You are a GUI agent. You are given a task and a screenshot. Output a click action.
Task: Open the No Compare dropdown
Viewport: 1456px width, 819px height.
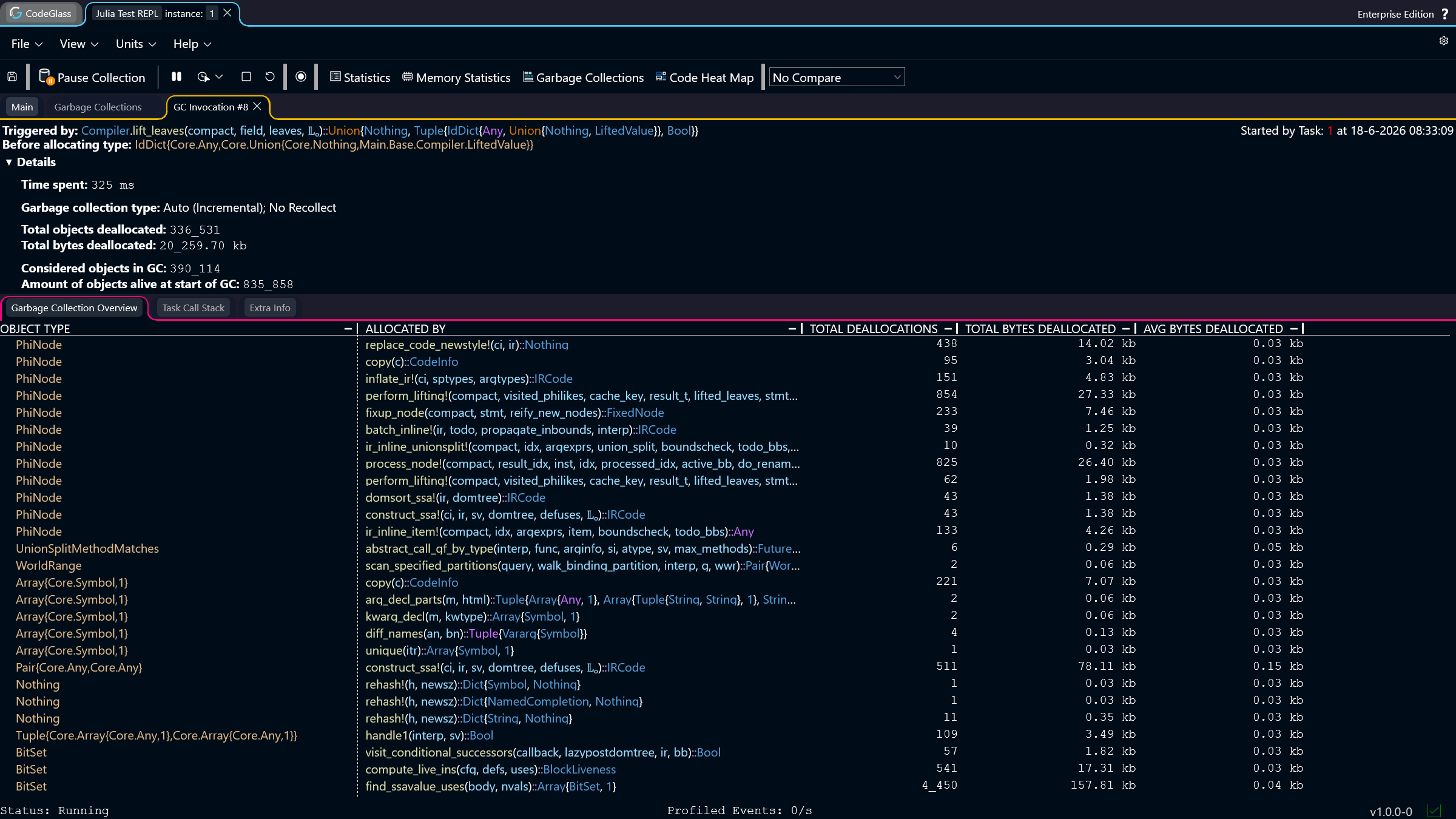tap(837, 77)
